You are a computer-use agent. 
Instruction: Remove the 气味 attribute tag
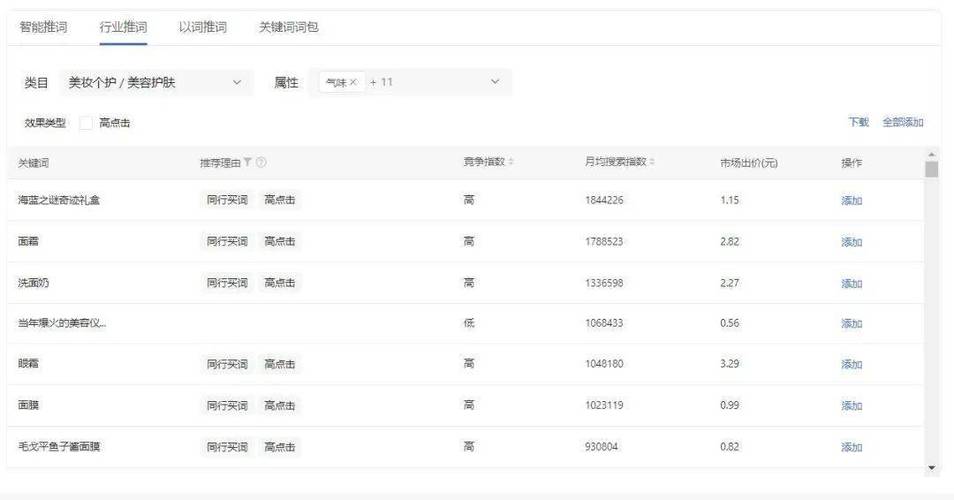point(353,82)
